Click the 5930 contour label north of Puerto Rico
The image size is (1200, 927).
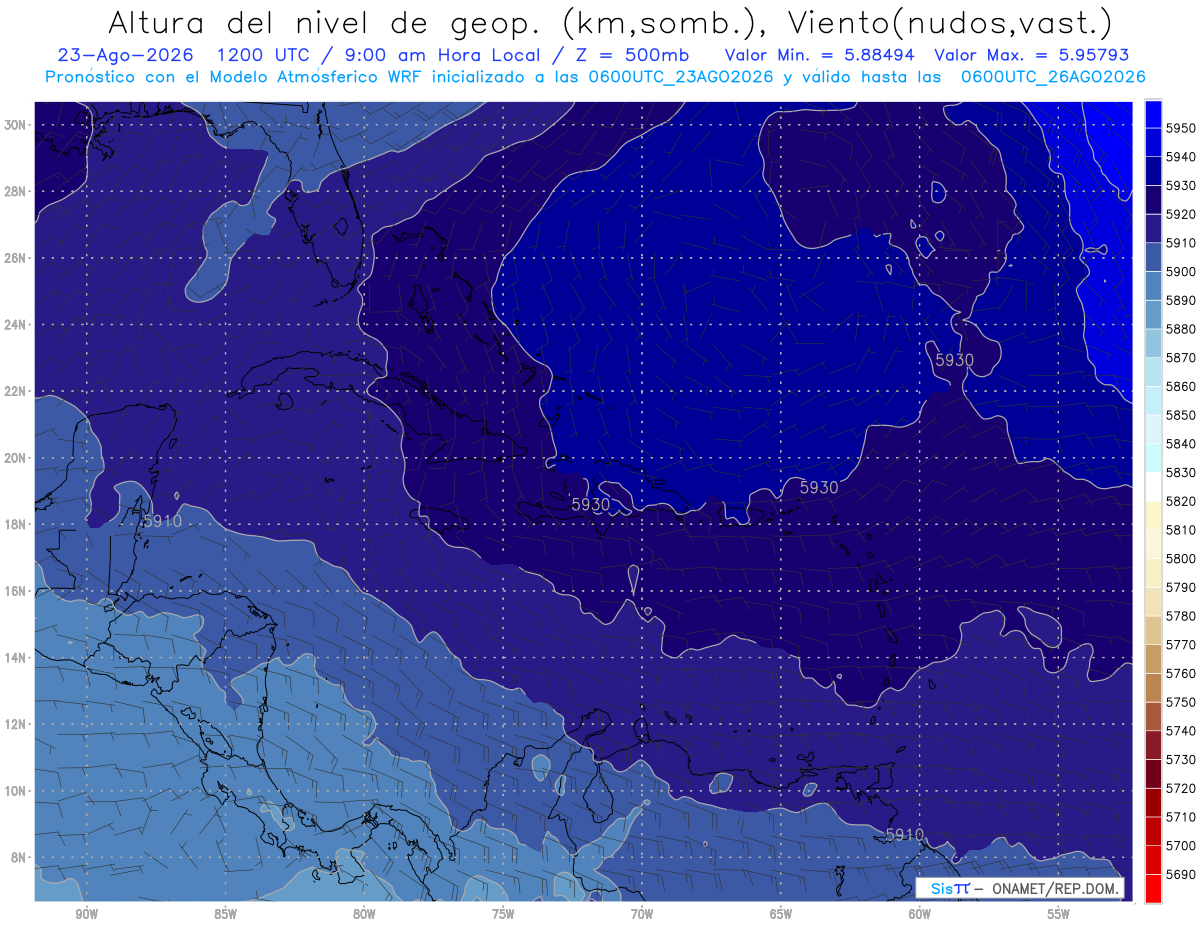click(x=819, y=487)
